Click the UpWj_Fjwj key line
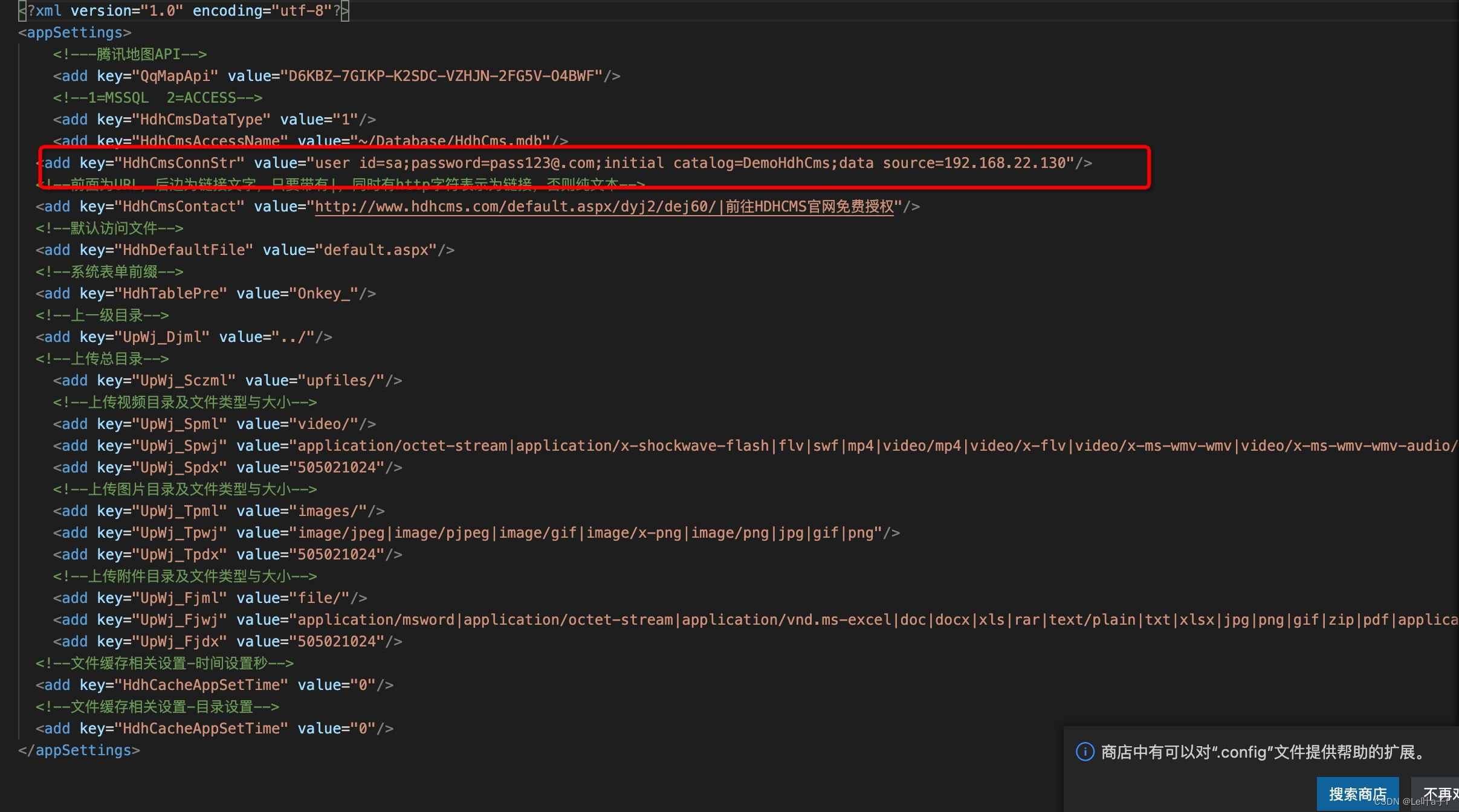The width and height of the screenshot is (1459, 812). pyautogui.click(x=755, y=620)
